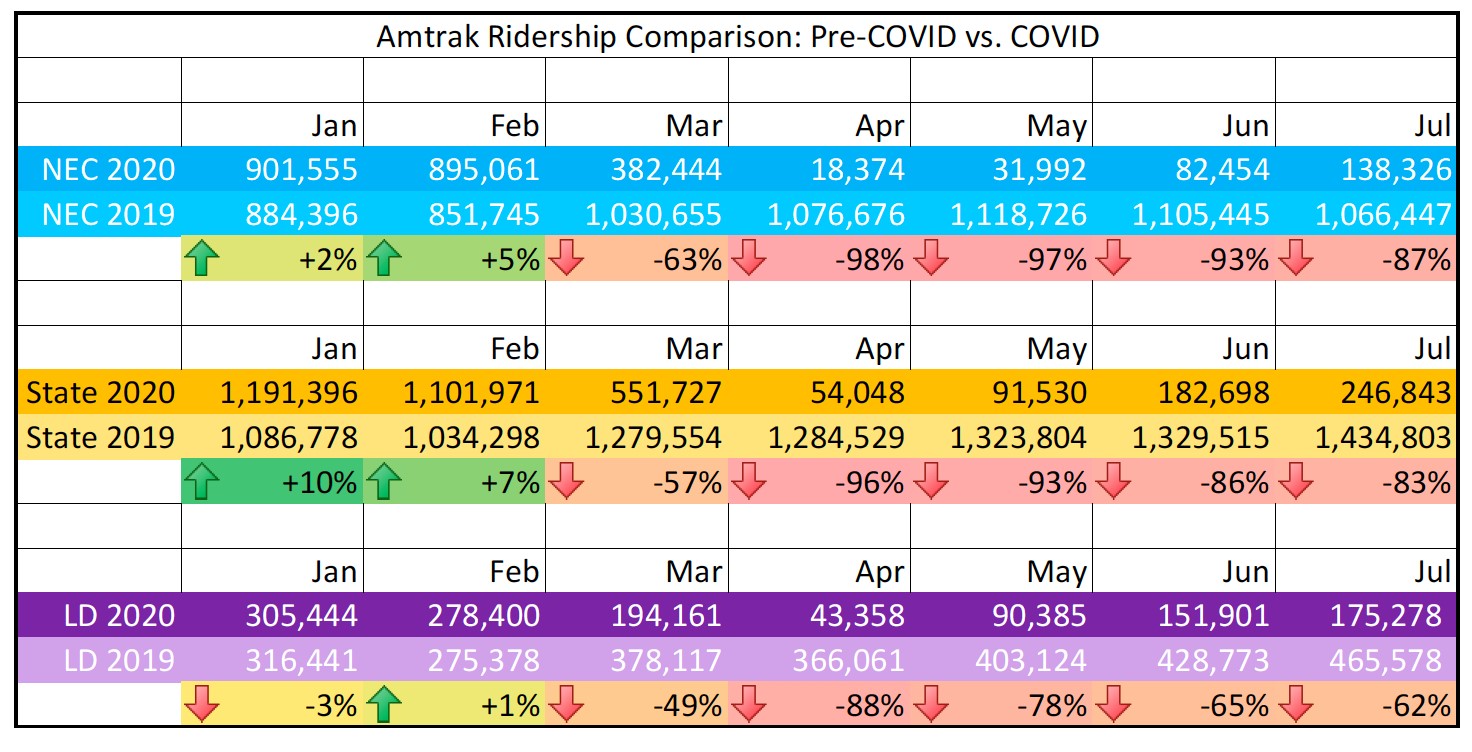This screenshot has width=1472, height=752.
Task: Click the red down arrow beside -62%
Action: pos(1296,706)
